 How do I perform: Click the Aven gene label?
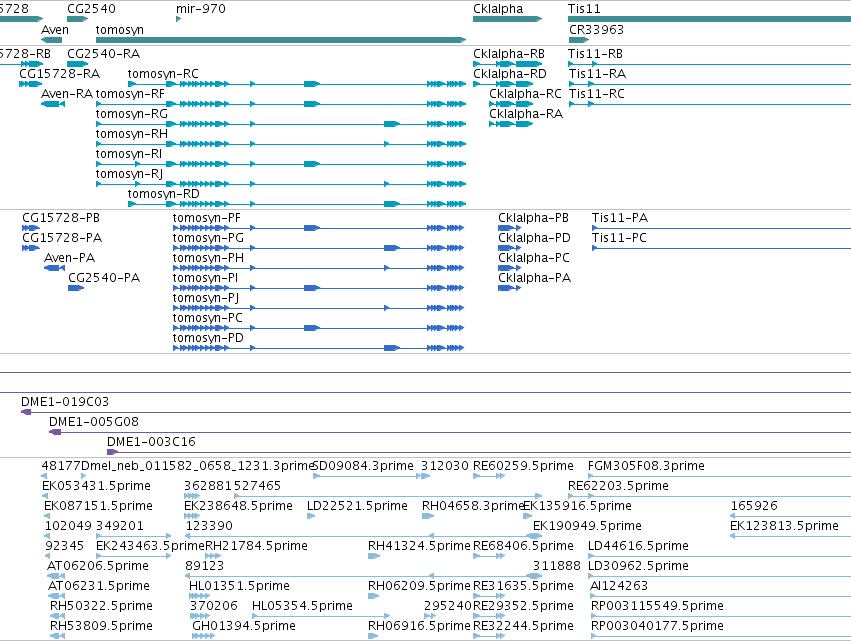(x=55, y=30)
